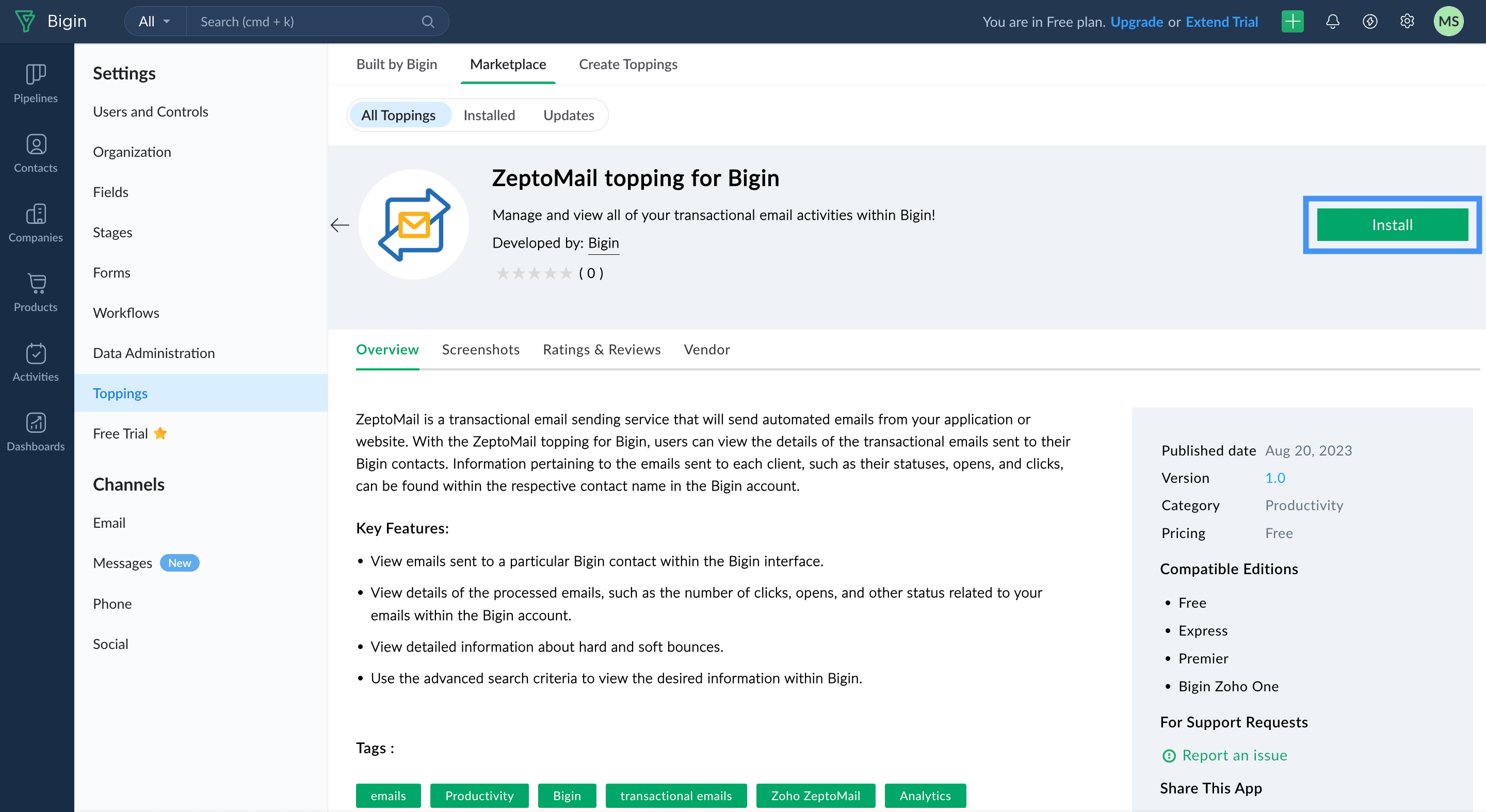Install the ZeptoMail topping

tap(1392, 224)
